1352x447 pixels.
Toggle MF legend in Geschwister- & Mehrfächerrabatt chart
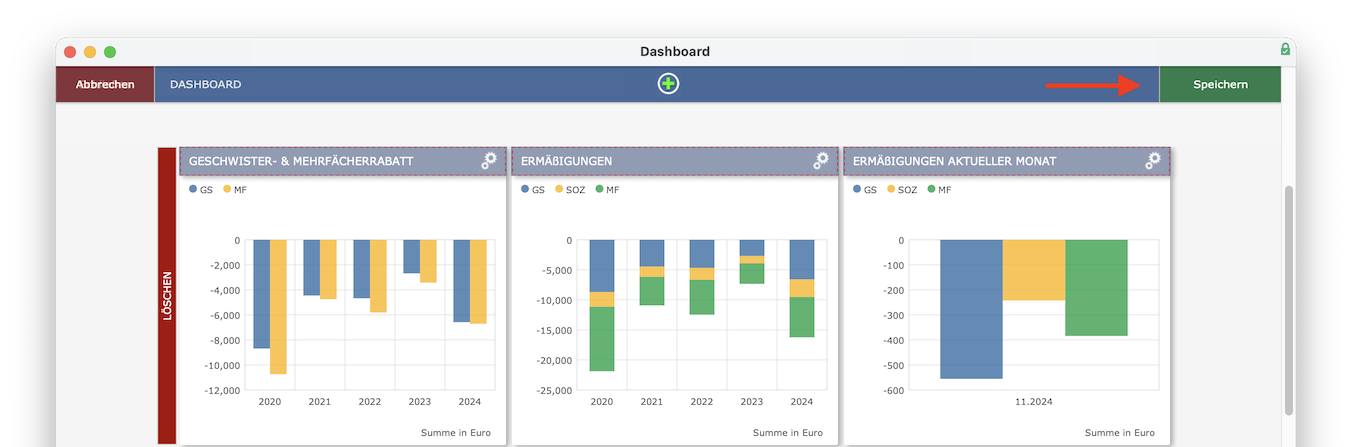click(235, 189)
